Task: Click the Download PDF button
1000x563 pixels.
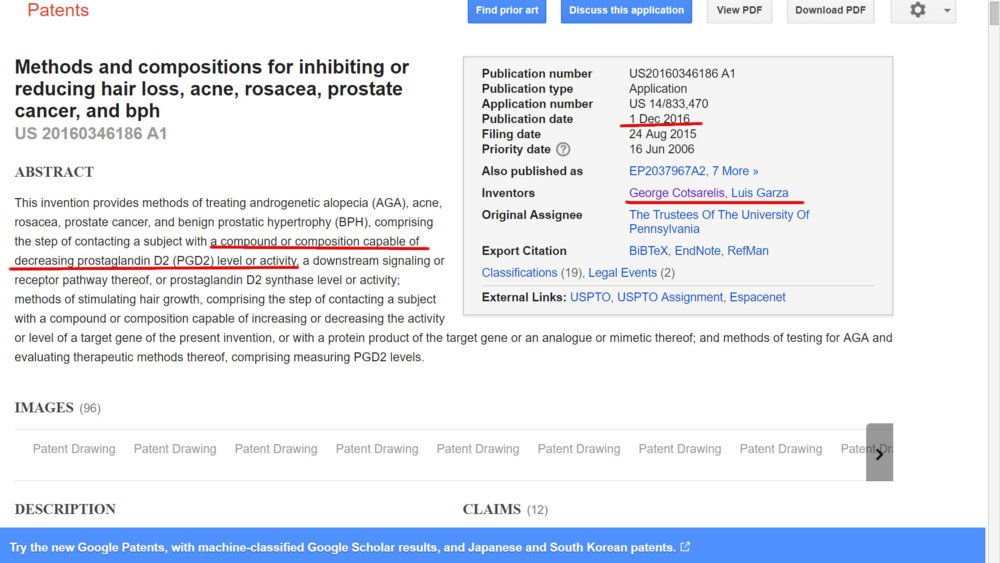Action: [x=830, y=10]
